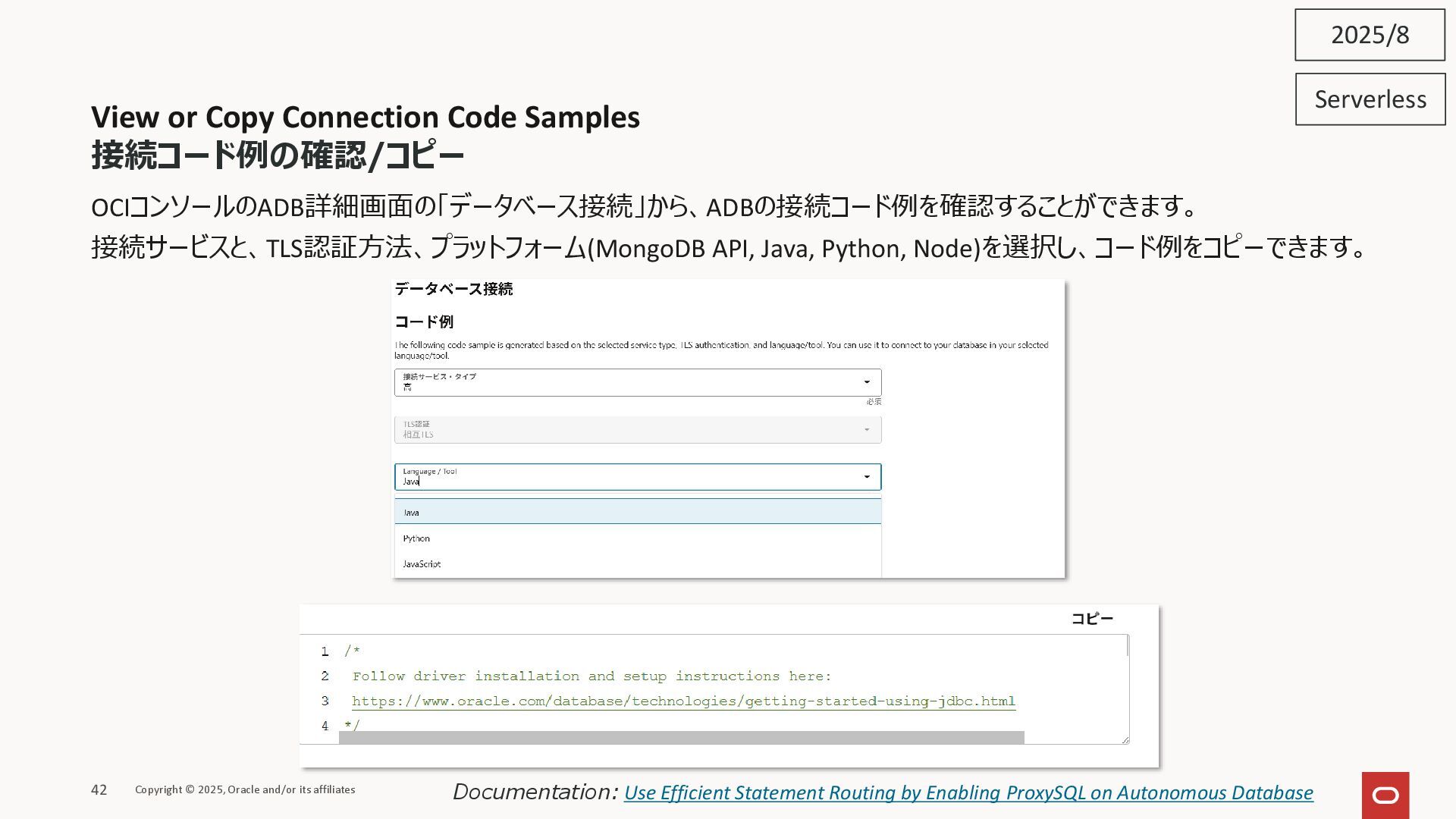The image size is (1456, 819).
Task: Click page number 42
Action: point(99,790)
